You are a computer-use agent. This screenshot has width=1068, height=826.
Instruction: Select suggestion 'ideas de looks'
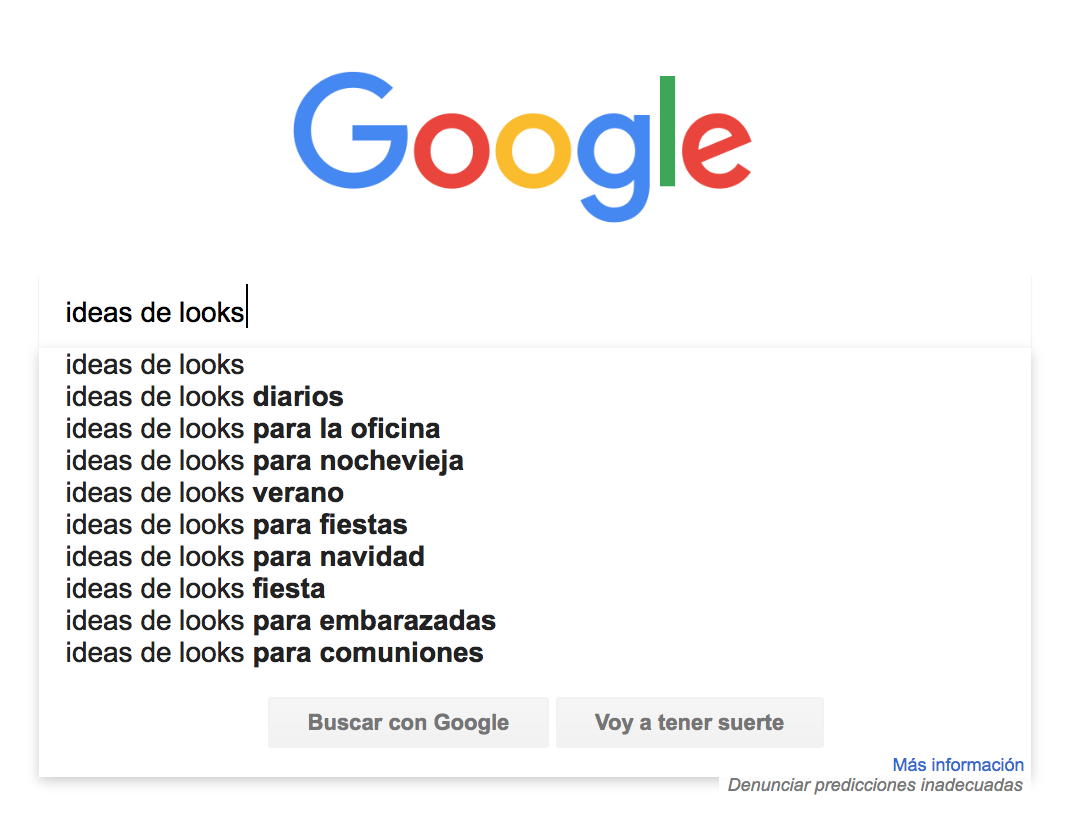click(535, 365)
